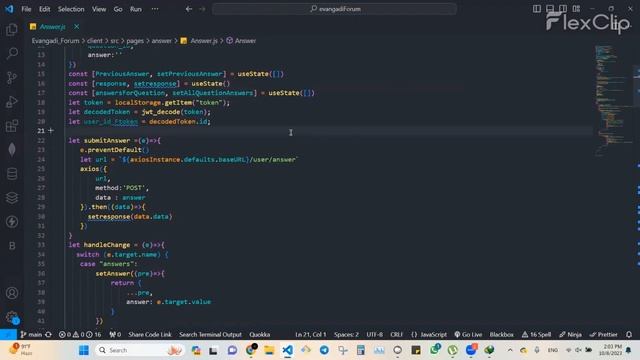Click the ports forwarded status item
Screen dimensions: 640x360
click(115, 334)
